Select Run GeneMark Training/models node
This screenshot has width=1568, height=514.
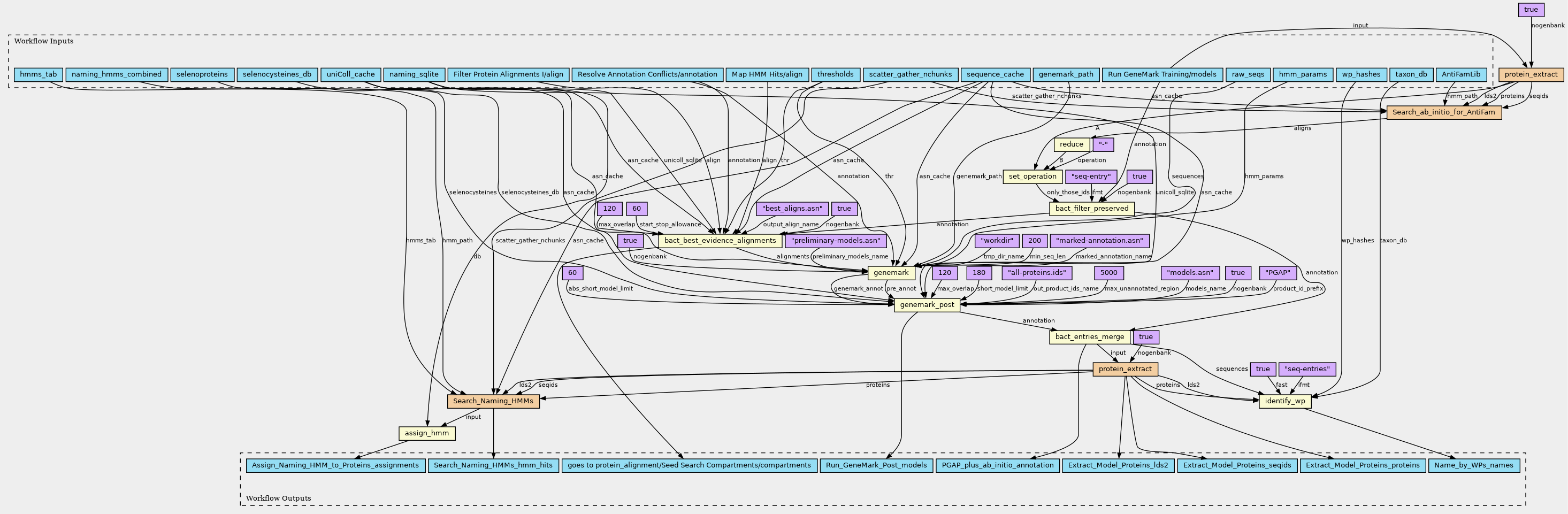click(x=1162, y=75)
